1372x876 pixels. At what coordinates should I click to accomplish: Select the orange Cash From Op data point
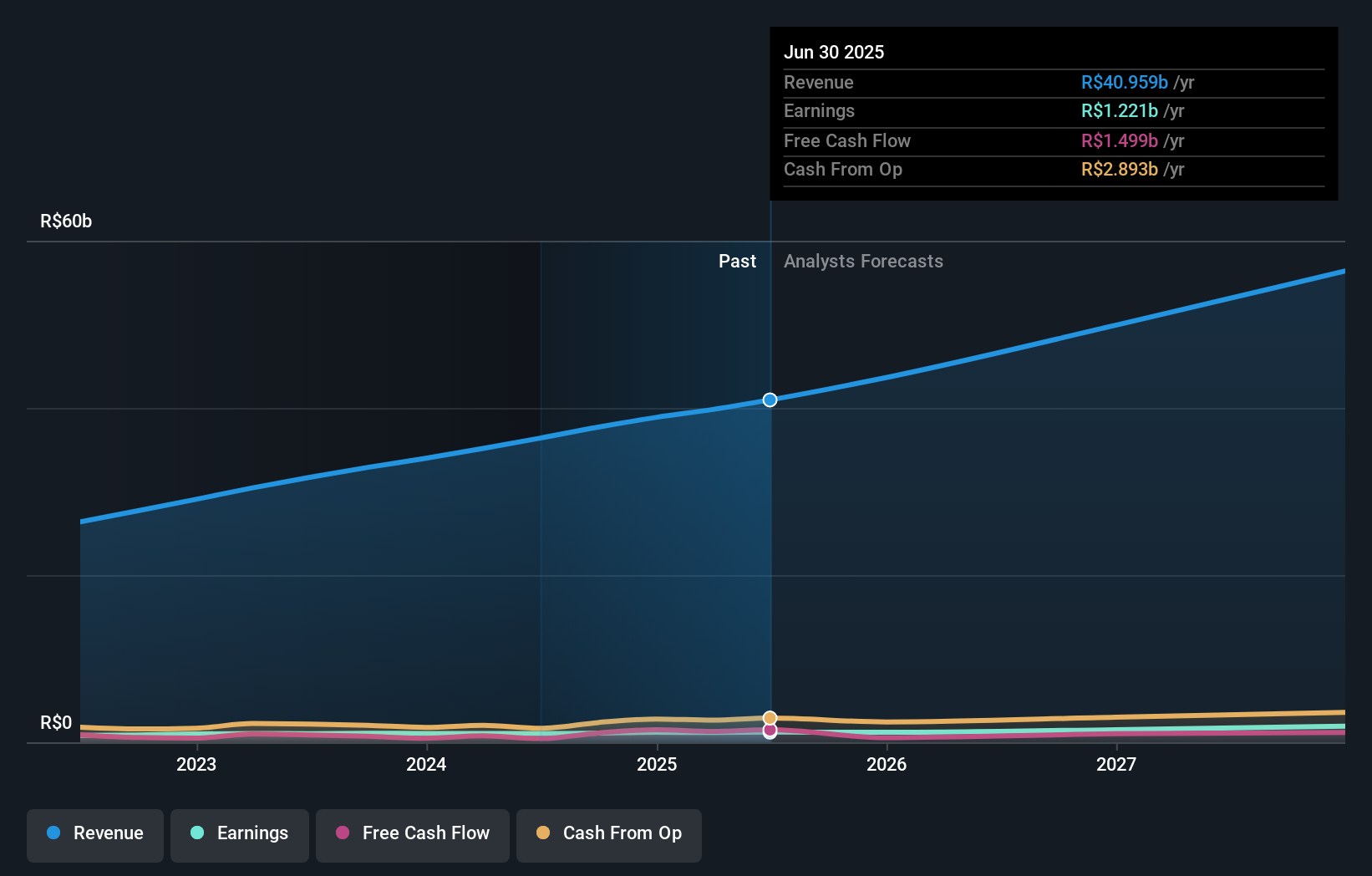coord(770,718)
